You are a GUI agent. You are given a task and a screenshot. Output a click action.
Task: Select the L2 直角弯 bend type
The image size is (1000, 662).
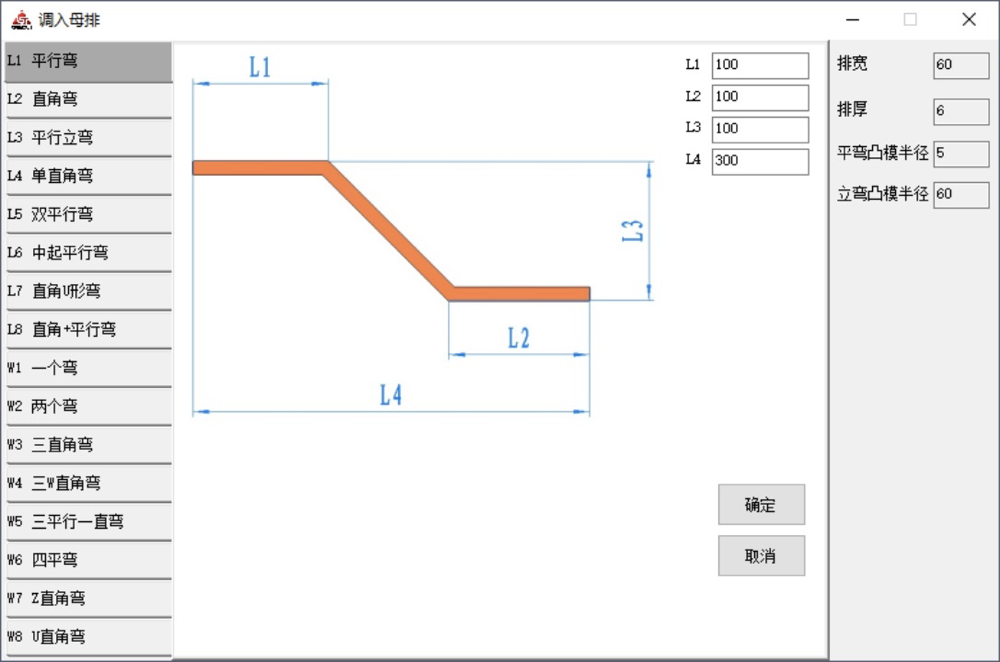tap(88, 99)
